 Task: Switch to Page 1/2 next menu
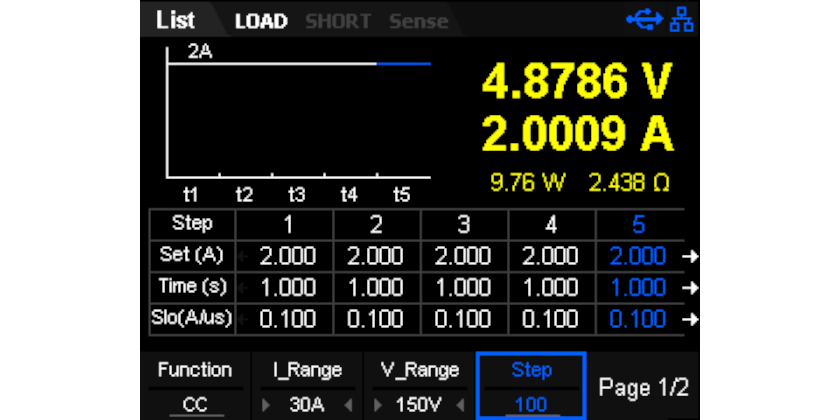643,387
